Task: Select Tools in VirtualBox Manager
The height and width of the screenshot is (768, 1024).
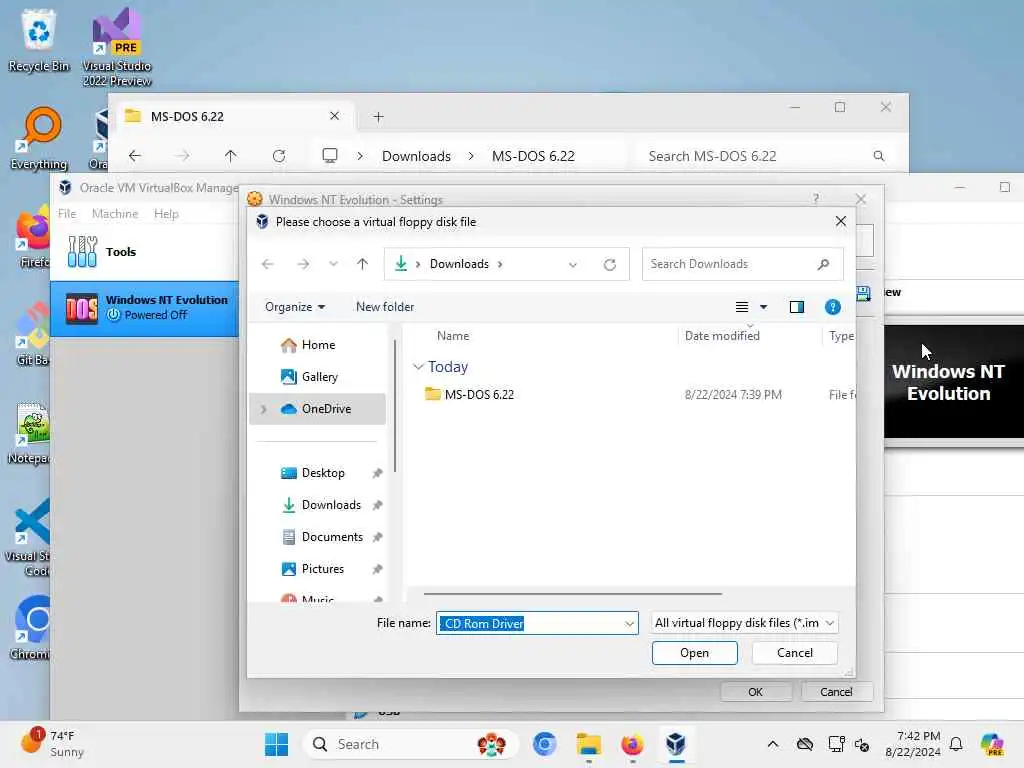Action: pyautogui.click(x=145, y=252)
